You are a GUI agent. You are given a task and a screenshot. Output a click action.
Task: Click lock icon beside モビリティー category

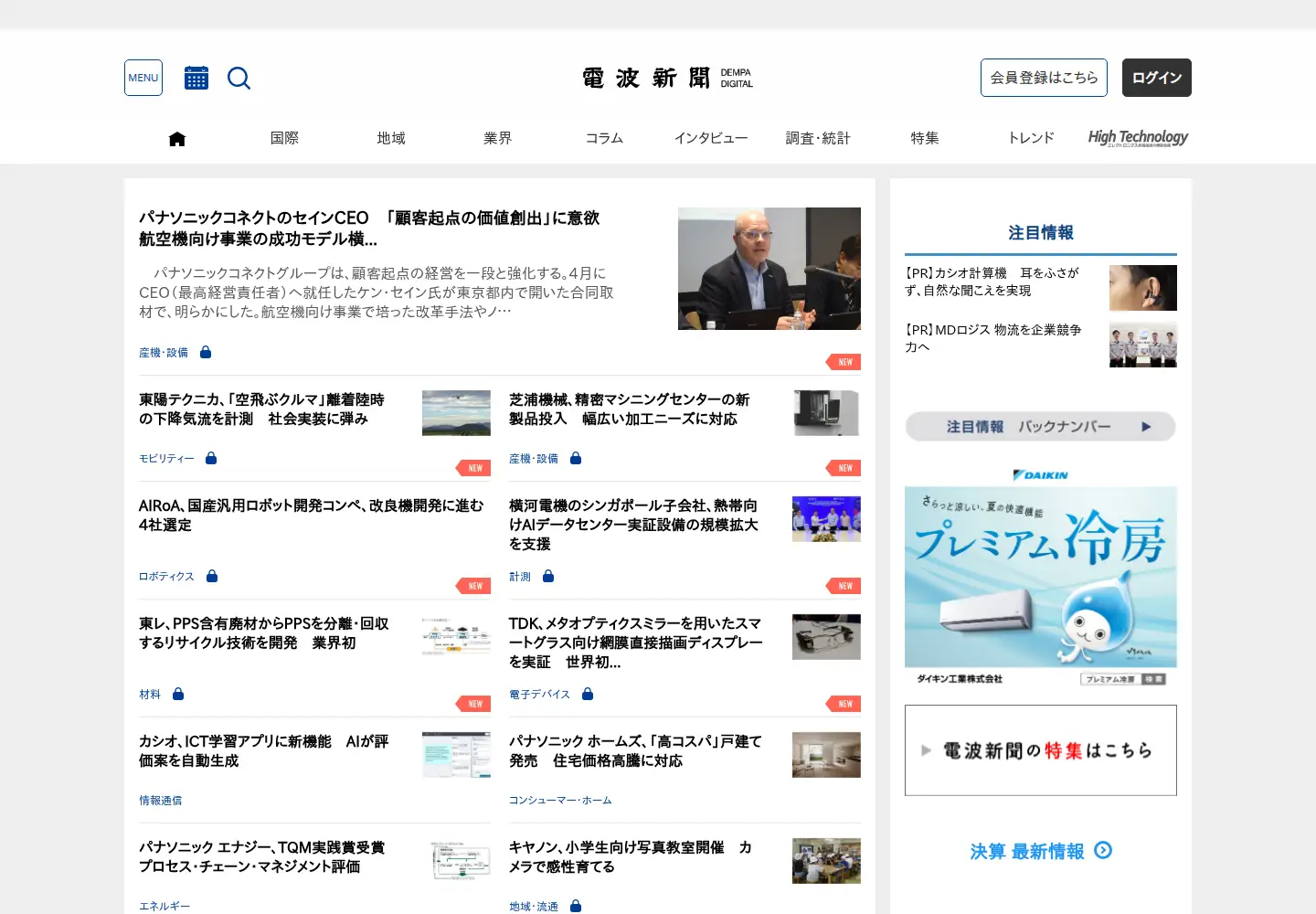211,458
